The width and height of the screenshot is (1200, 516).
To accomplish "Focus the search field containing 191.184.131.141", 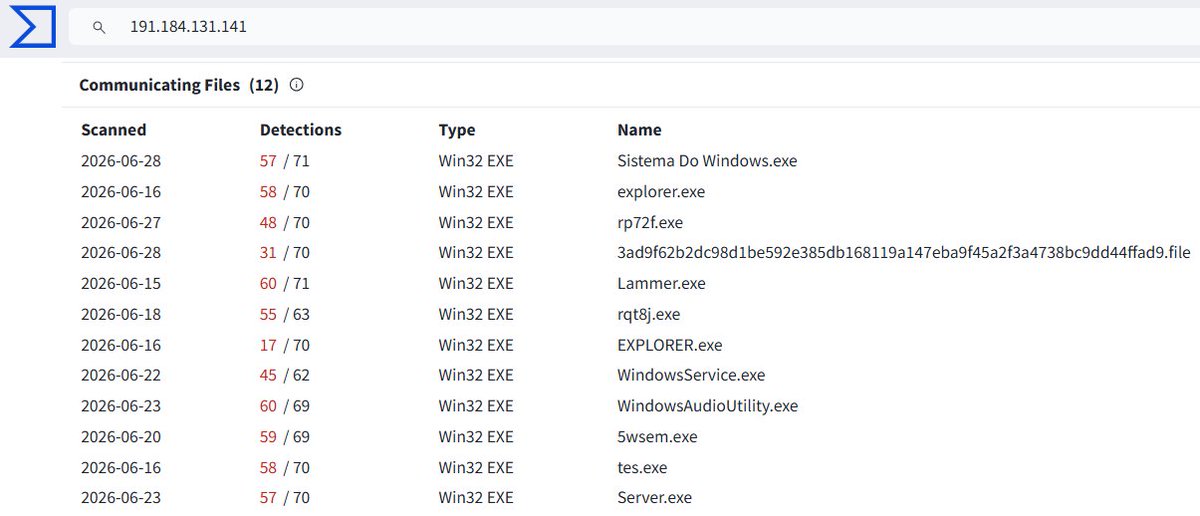I will pyautogui.click(x=634, y=27).
